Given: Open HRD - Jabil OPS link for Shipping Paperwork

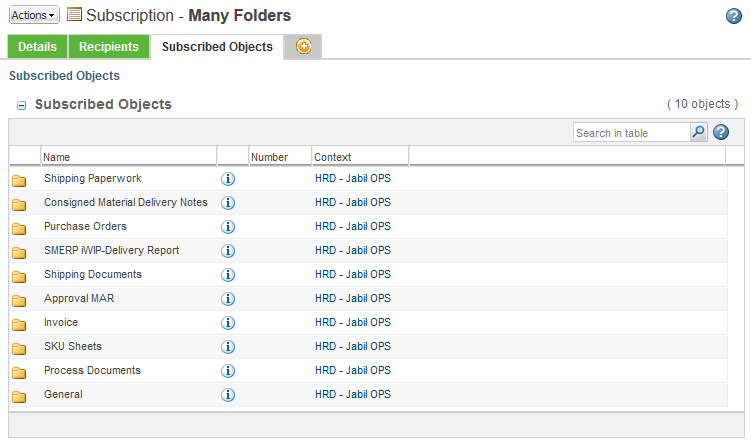Looking at the screenshot, I should (353, 178).
